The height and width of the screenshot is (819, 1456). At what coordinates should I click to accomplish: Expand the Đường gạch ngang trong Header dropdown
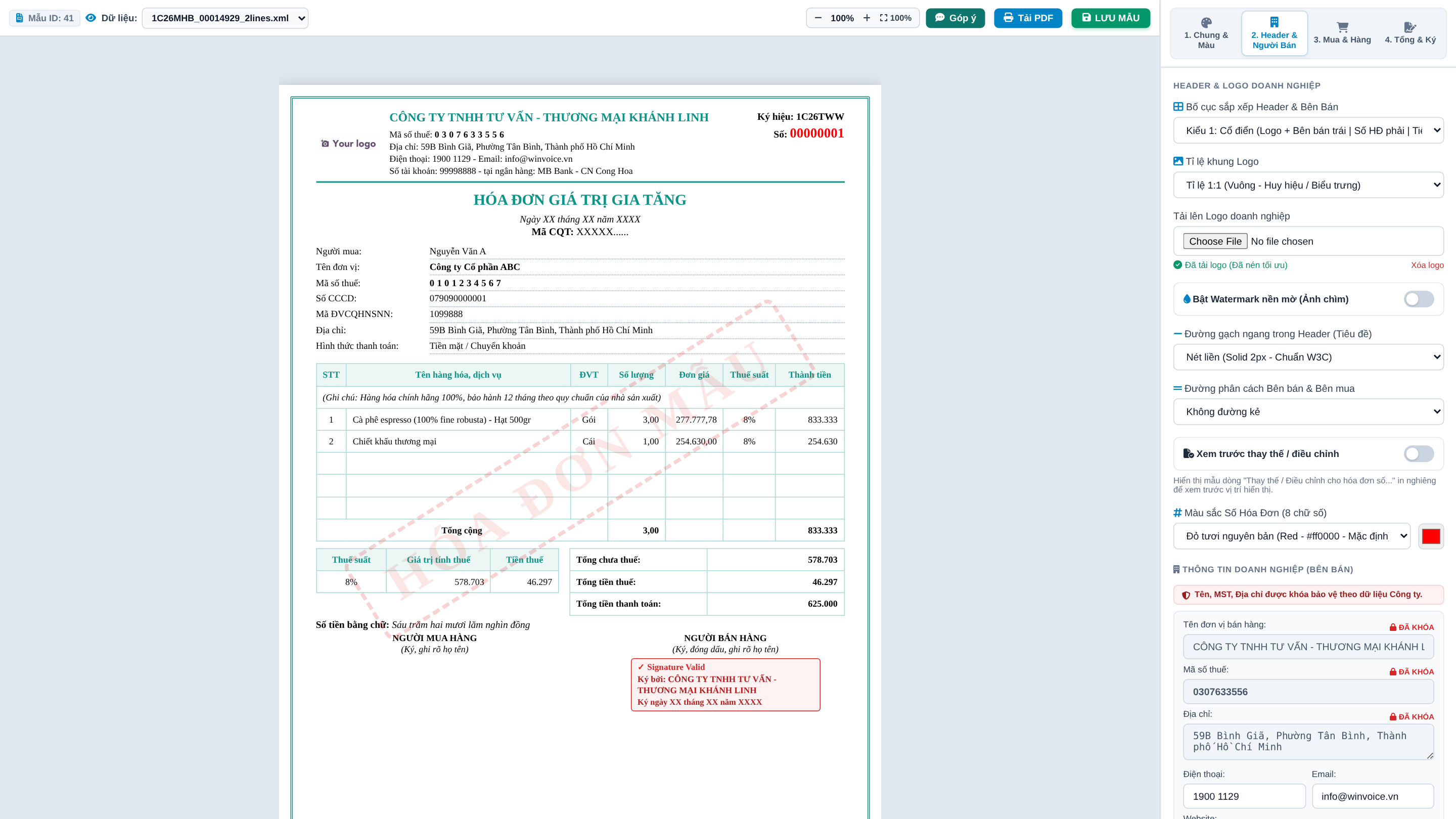pyautogui.click(x=1308, y=357)
